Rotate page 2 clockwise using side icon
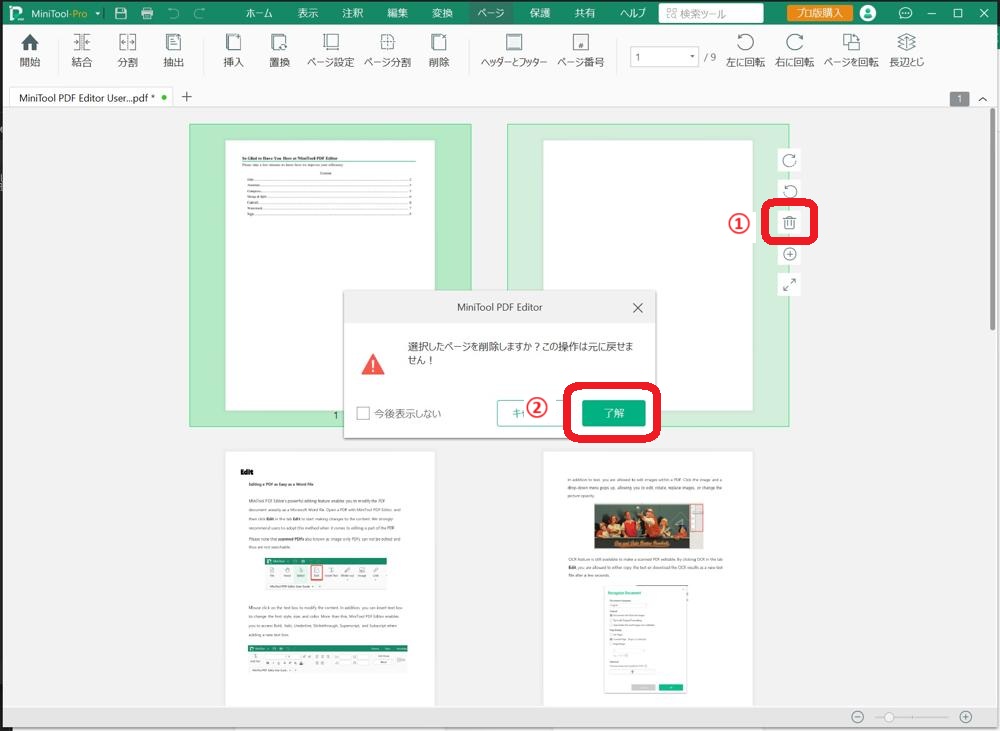Image resolution: width=1000 pixels, height=731 pixels. coord(790,160)
